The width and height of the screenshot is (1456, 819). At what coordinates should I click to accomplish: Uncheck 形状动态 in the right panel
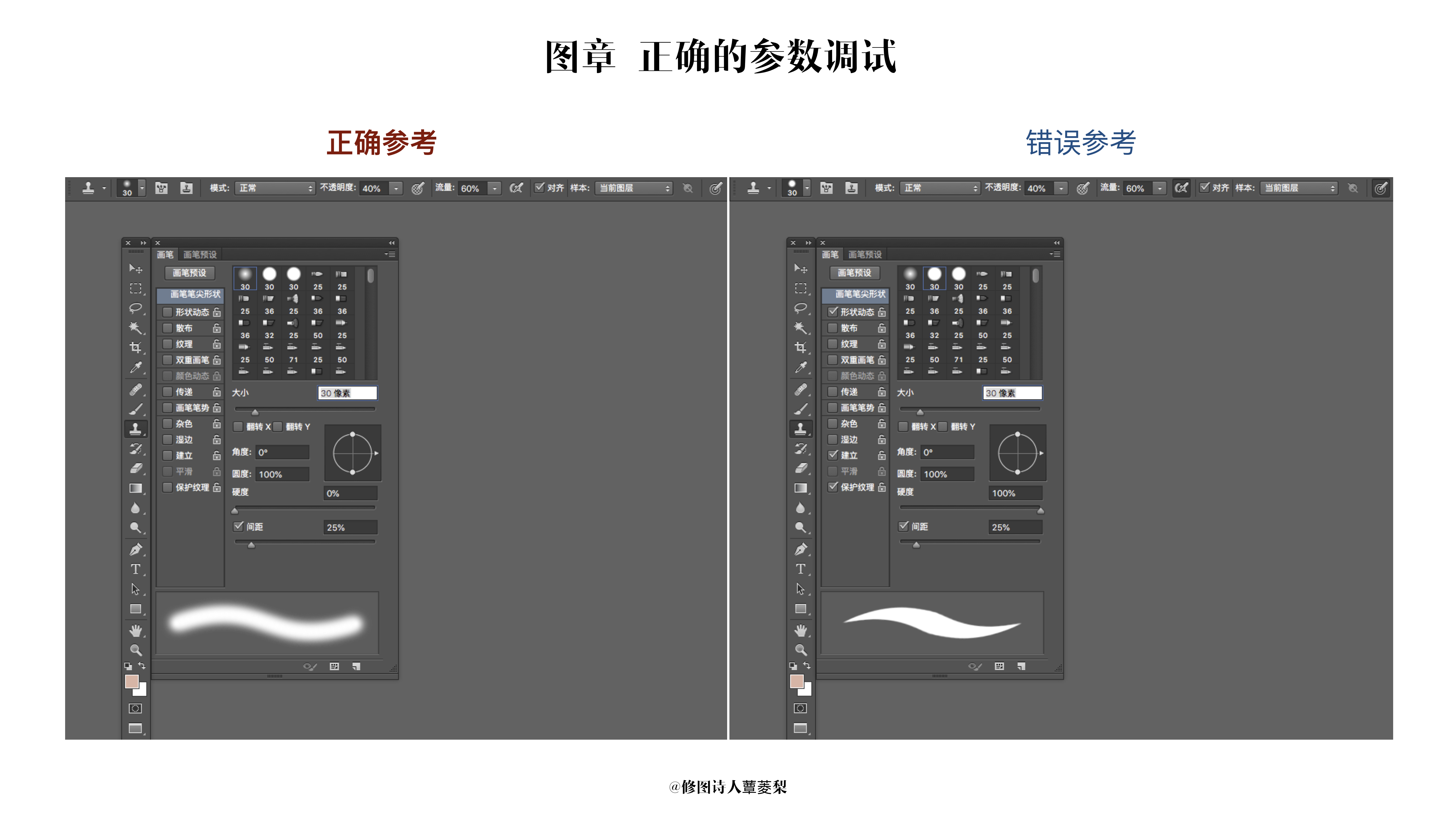coord(833,312)
